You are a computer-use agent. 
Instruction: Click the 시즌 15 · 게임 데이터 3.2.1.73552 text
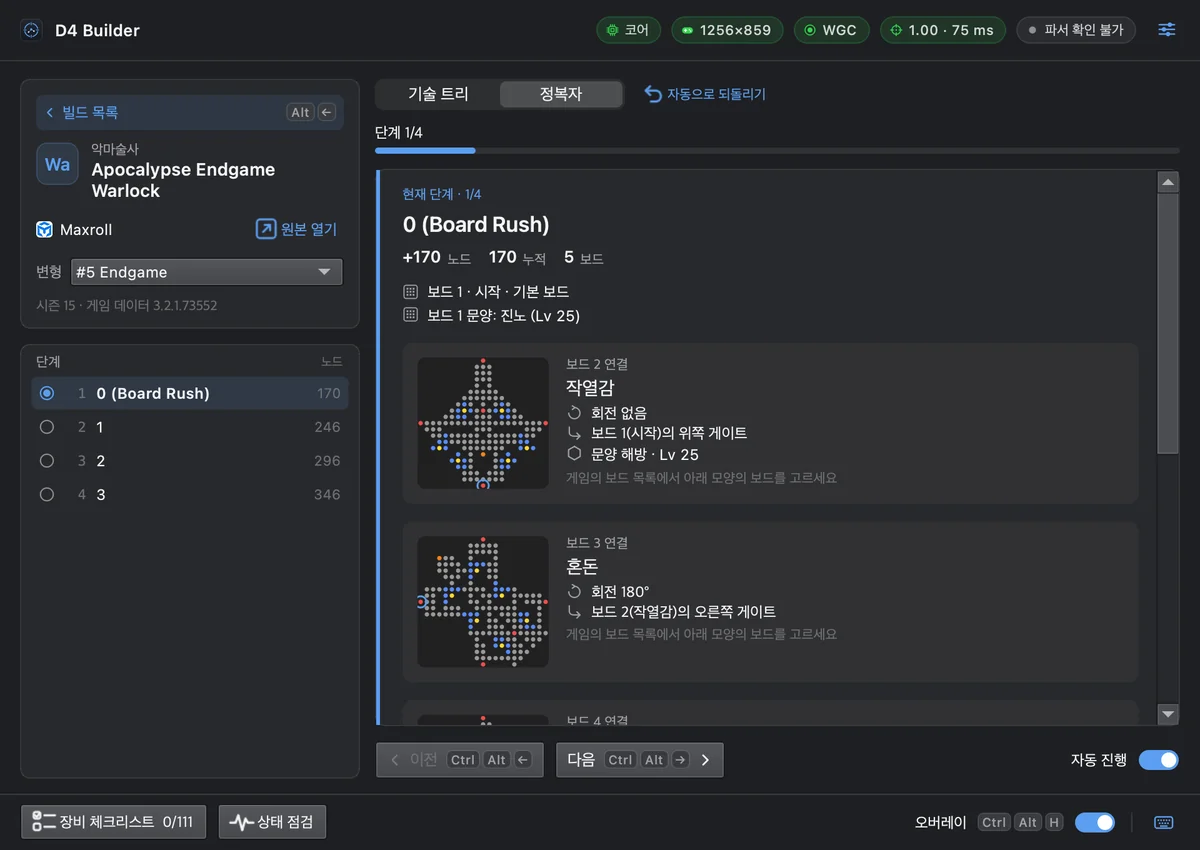[127, 305]
